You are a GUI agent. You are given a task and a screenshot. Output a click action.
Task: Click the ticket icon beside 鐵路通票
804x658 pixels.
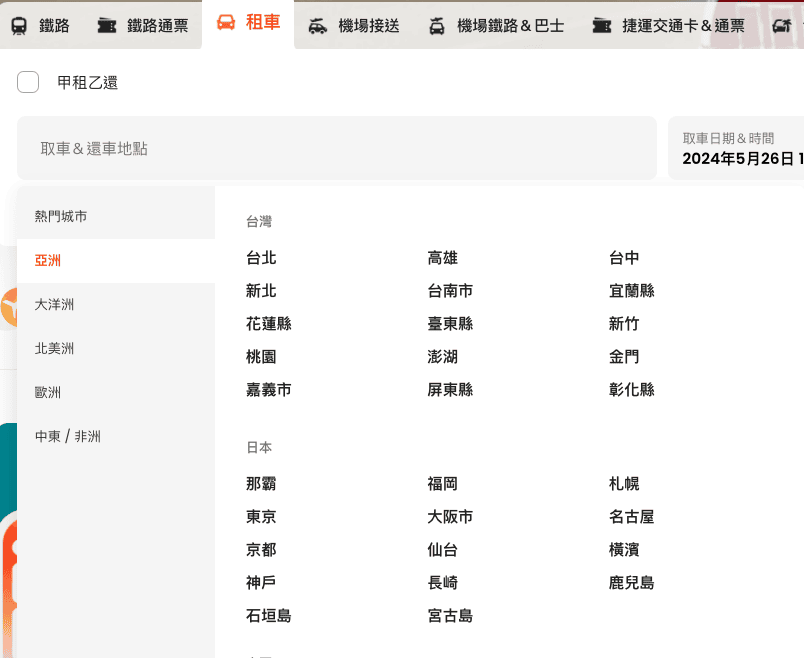(x=107, y=26)
